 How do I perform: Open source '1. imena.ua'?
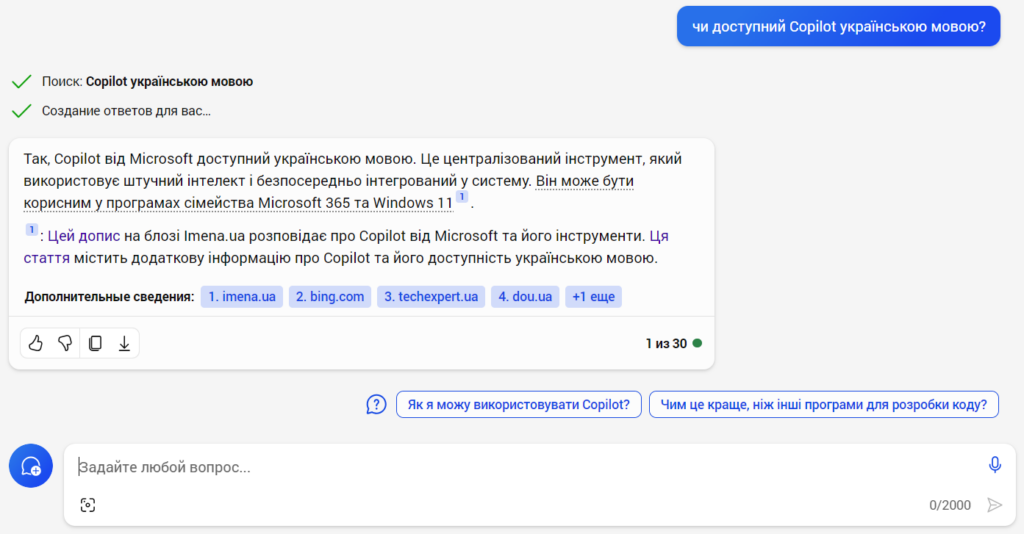(x=242, y=296)
